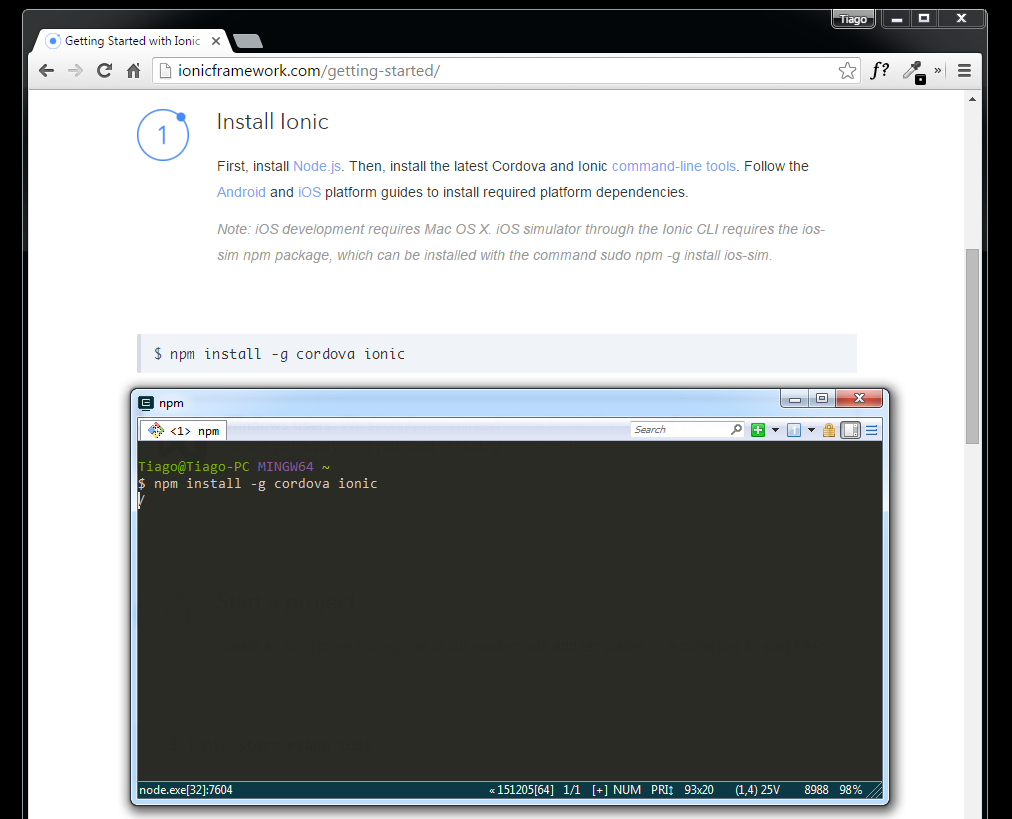Viewport: 1012px width, 819px height.
Task: Reload the Ionic getting-started page
Action: (x=105, y=70)
